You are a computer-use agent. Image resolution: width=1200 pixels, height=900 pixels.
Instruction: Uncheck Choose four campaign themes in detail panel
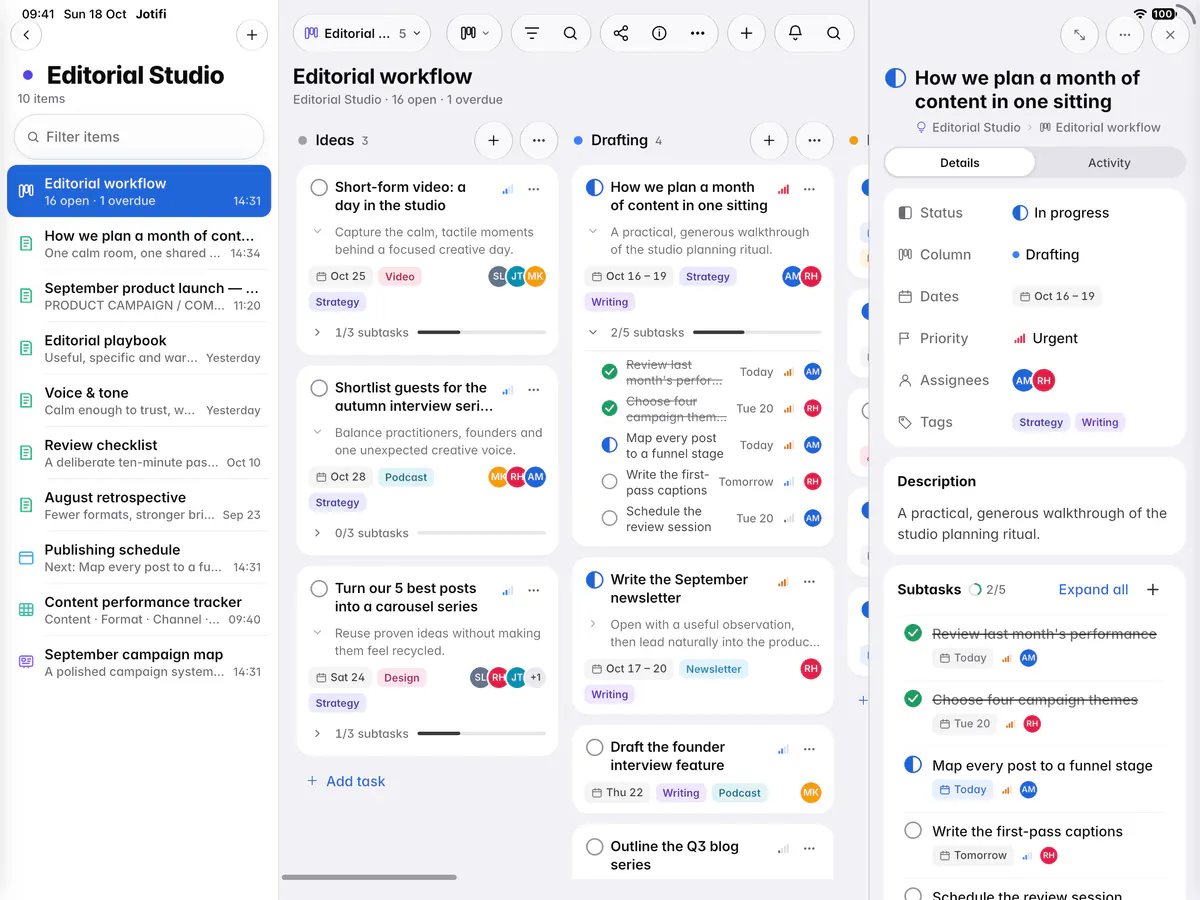(x=913, y=699)
